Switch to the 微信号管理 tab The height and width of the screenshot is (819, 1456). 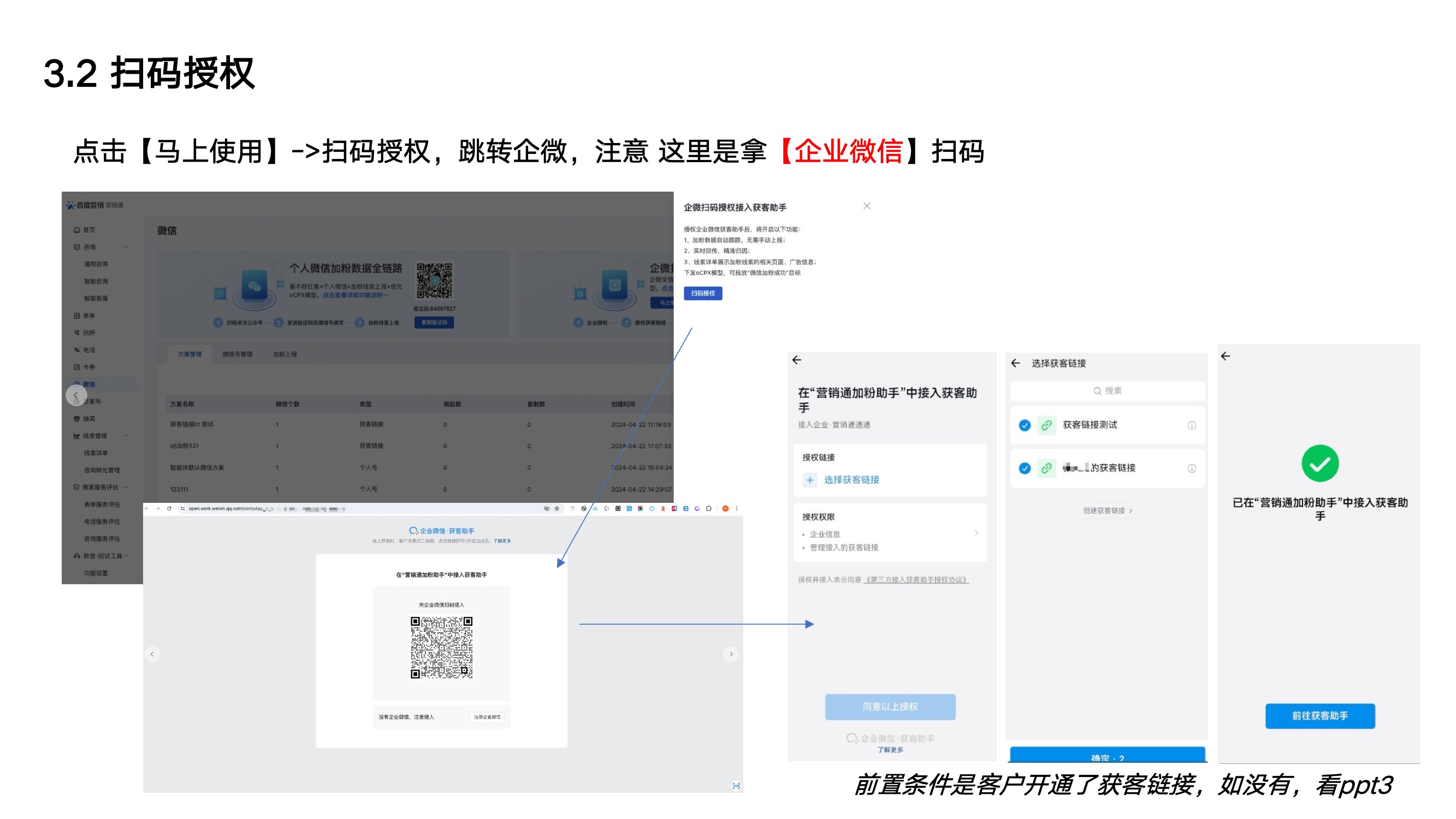237,354
